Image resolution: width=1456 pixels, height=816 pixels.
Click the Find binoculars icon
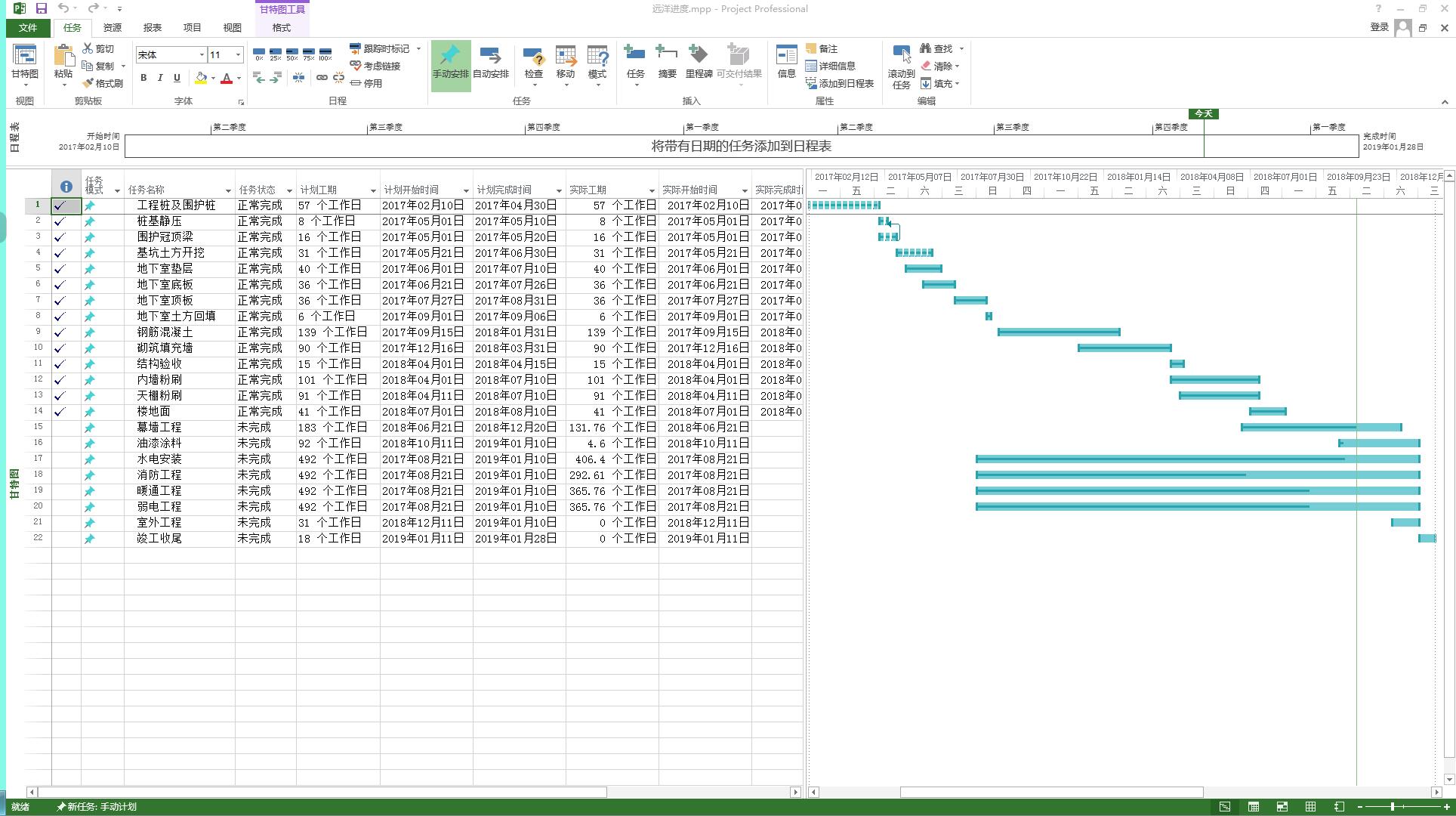925,48
